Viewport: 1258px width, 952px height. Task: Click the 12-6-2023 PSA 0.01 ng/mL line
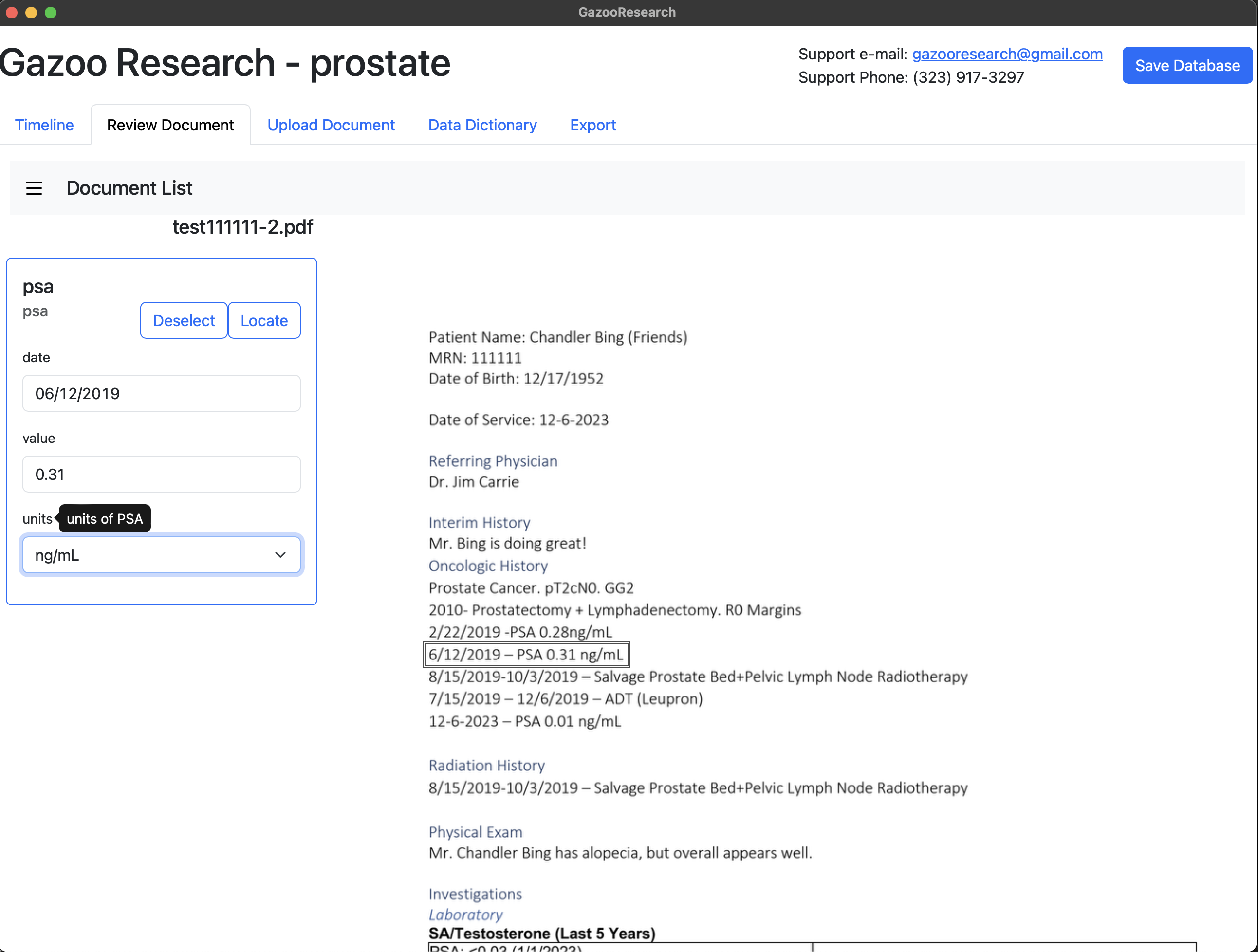pos(524,721)
